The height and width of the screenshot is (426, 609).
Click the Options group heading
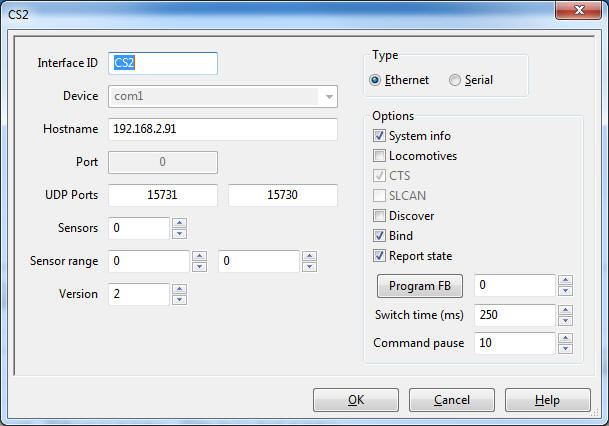[x=393, y=116]
